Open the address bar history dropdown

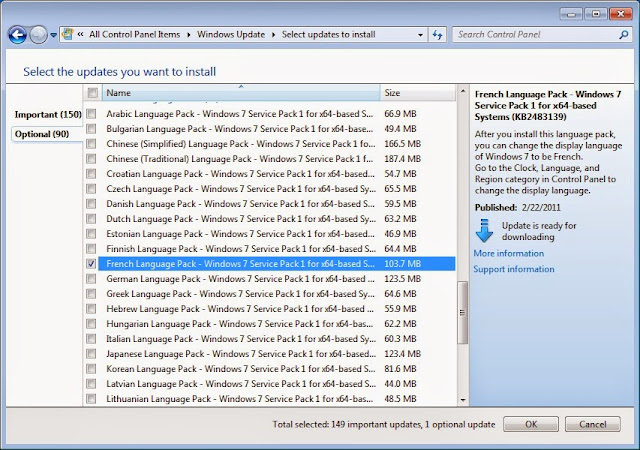point(420,35)
